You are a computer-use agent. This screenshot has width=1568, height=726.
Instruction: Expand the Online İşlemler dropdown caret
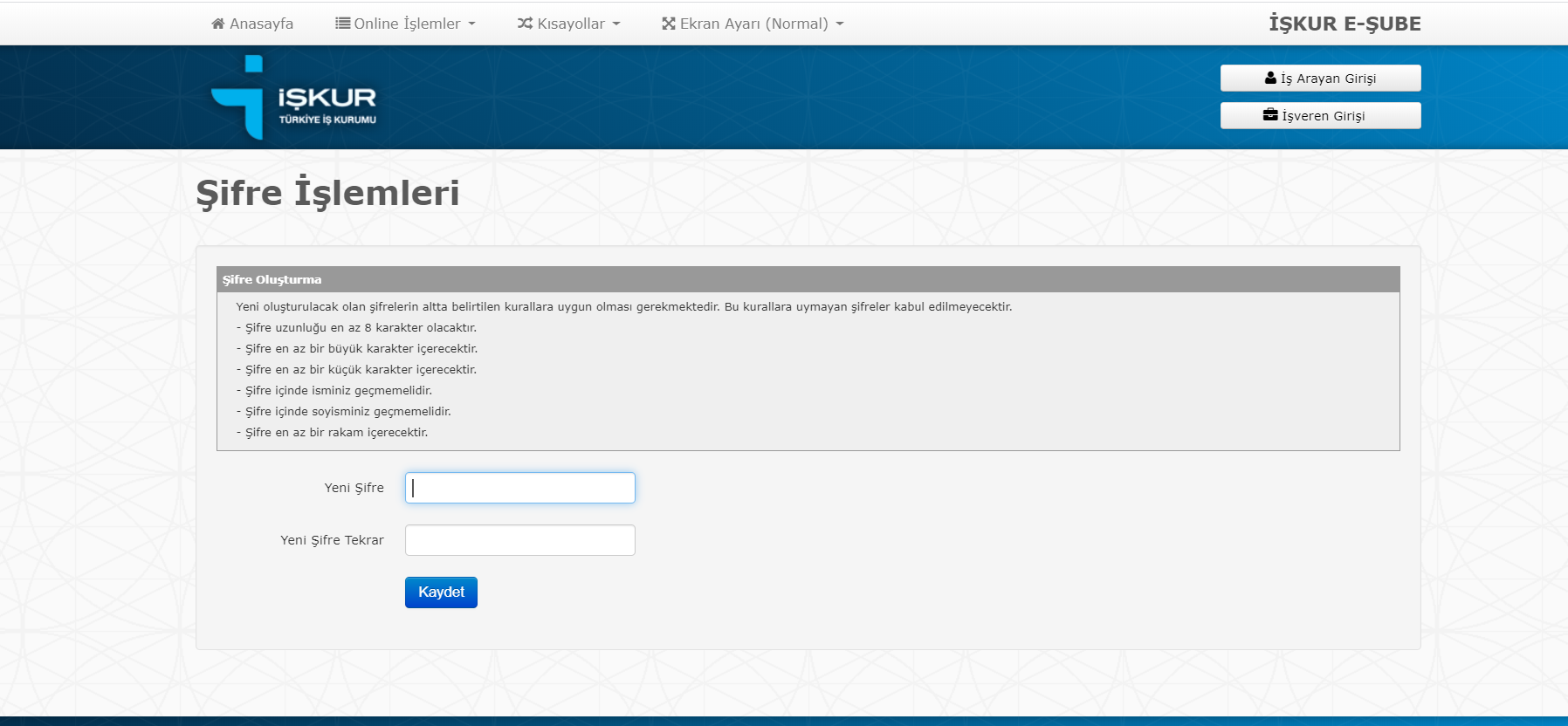[x=472, y=24]
